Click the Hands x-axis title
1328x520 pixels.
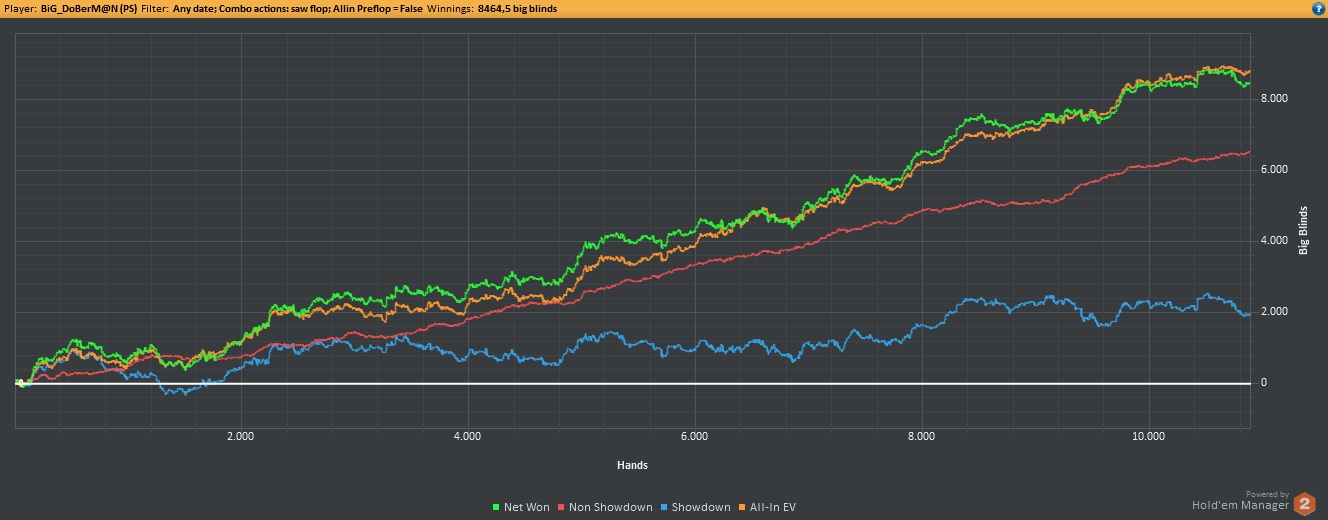tap(632, 464)
